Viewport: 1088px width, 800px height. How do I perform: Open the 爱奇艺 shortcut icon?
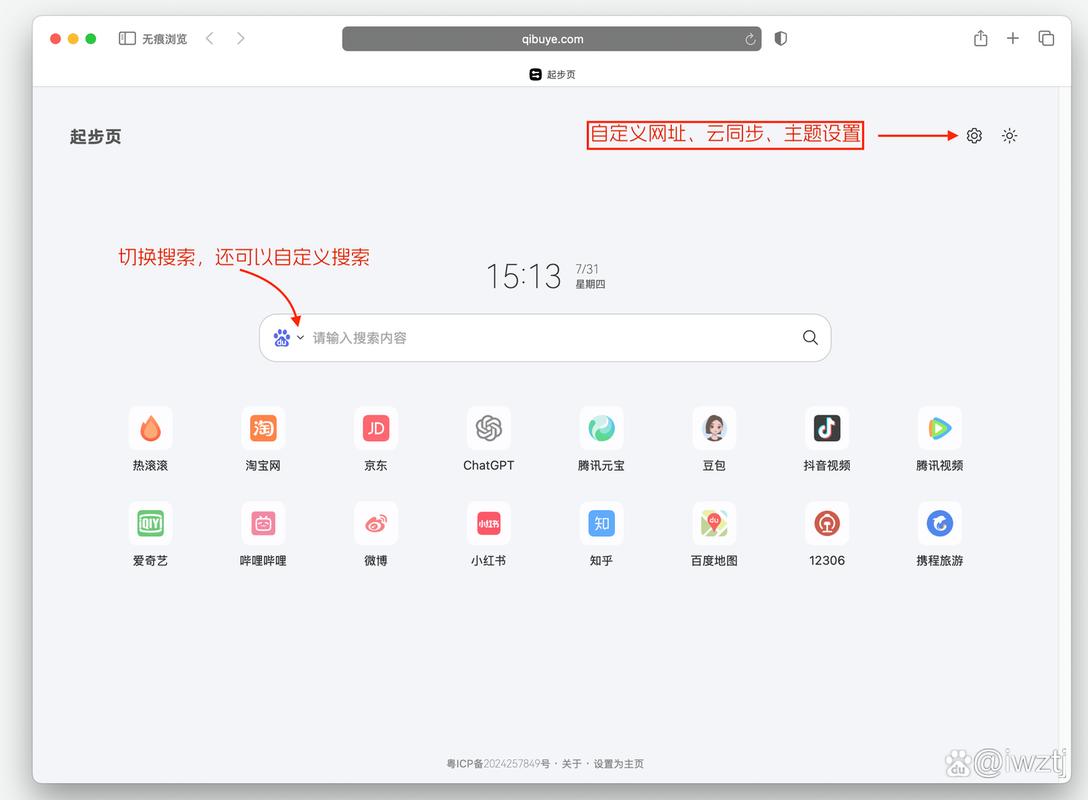coord(150,523)
